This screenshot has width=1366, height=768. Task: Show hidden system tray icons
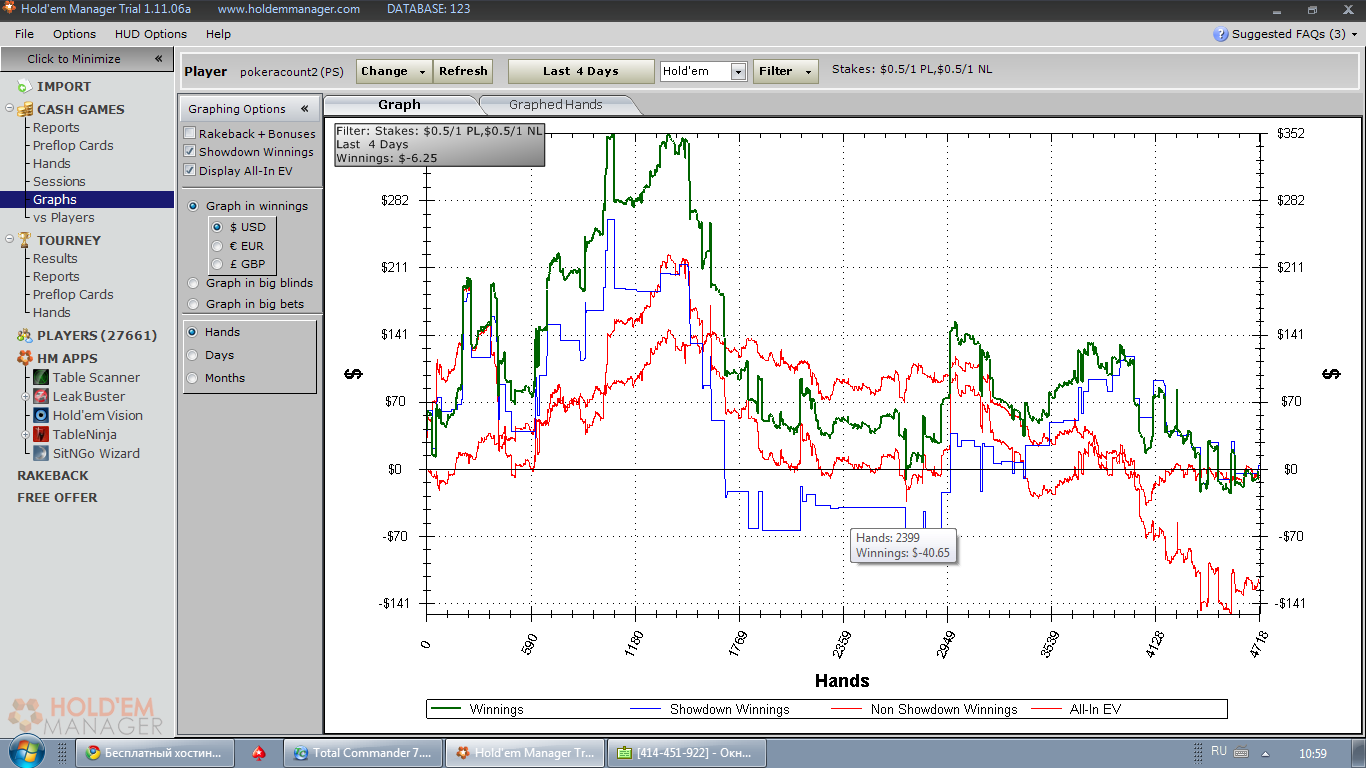tap(1265, 753)
